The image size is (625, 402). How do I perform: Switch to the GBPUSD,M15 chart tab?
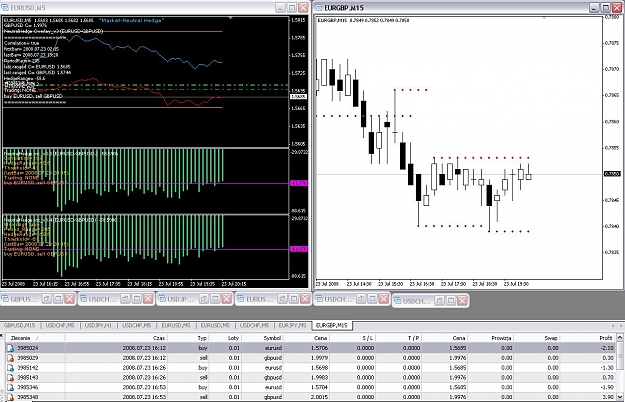[20, 326]
